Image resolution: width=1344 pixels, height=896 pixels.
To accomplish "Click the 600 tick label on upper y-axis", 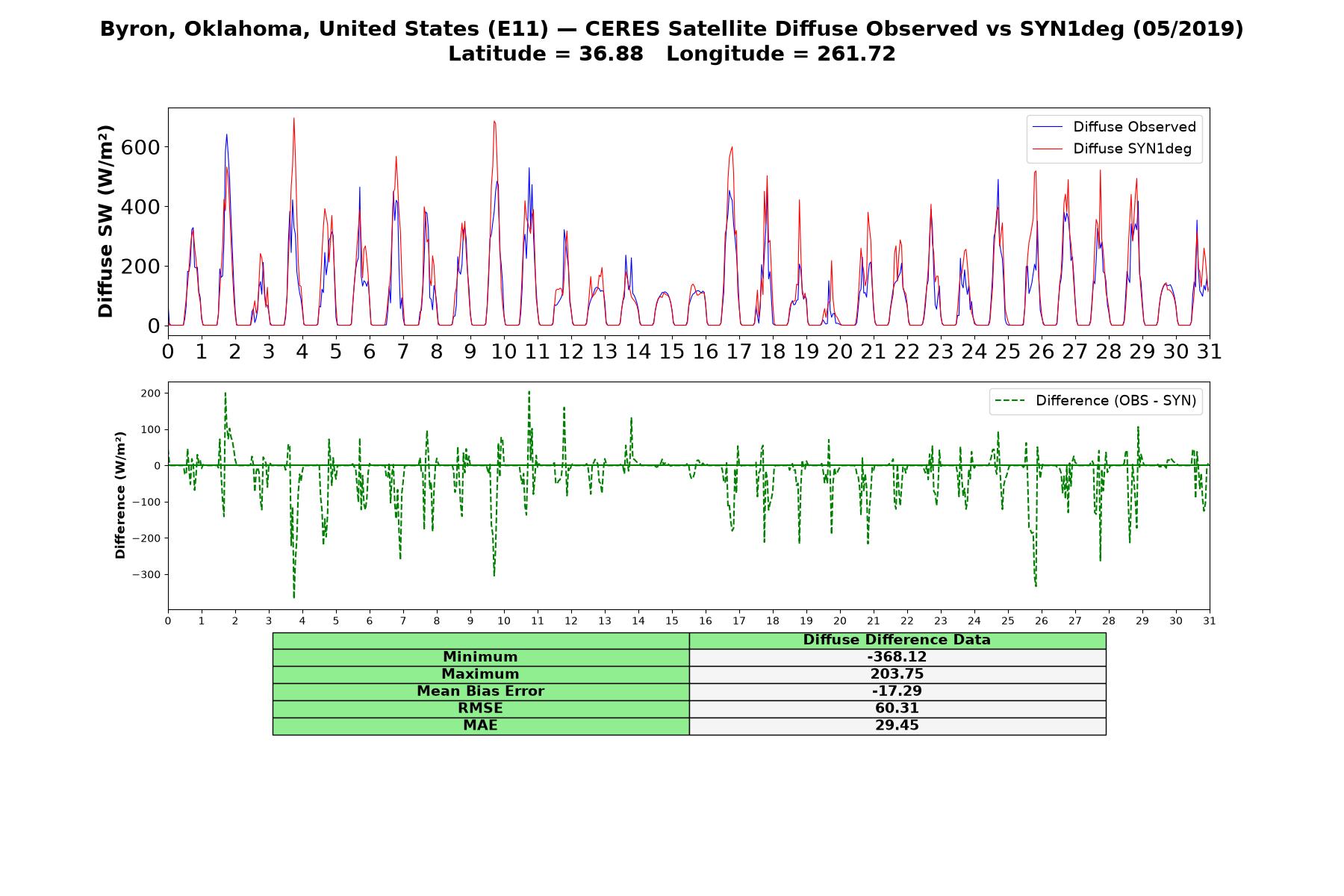I will coord(140,147).
